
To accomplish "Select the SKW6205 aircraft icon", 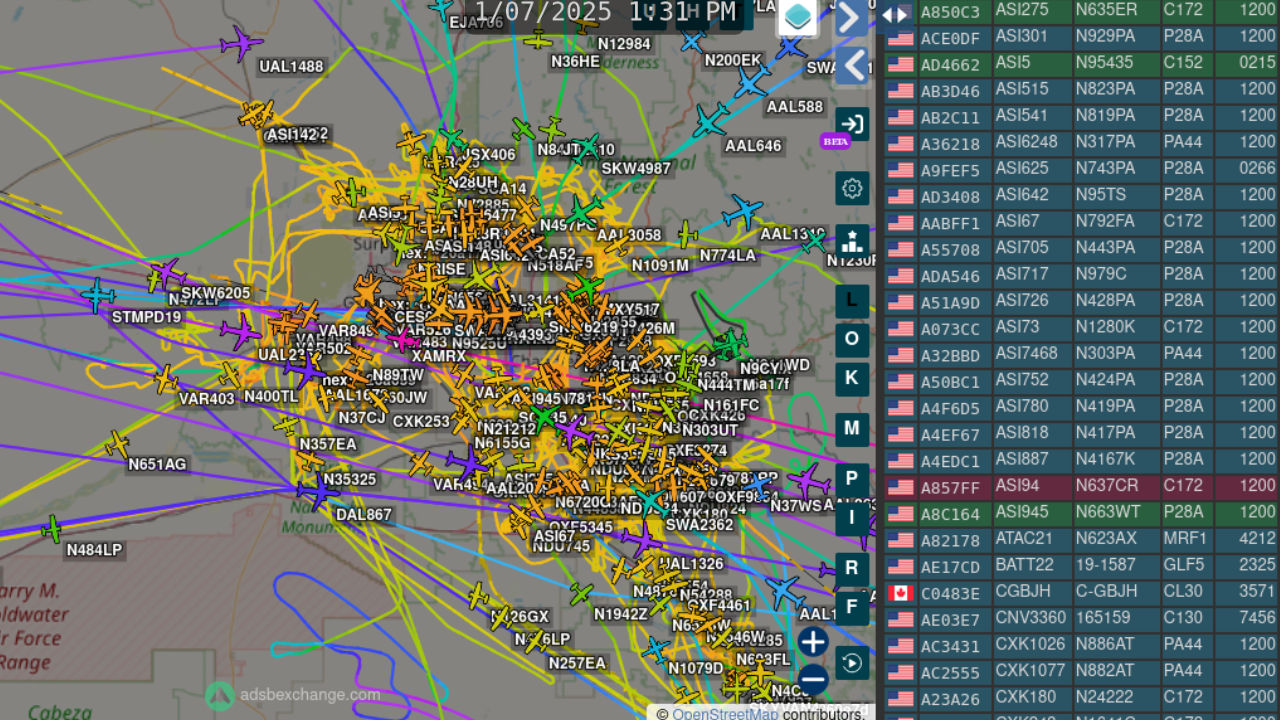I will pos(166,273).
